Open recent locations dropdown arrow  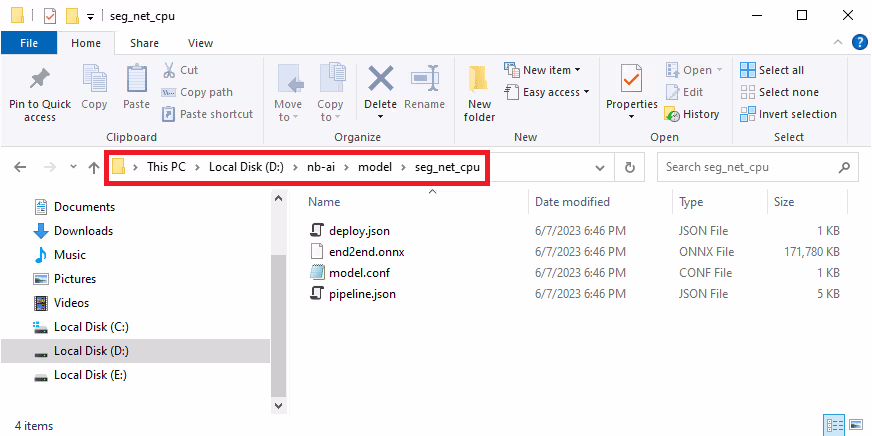(x=73, y=167)
